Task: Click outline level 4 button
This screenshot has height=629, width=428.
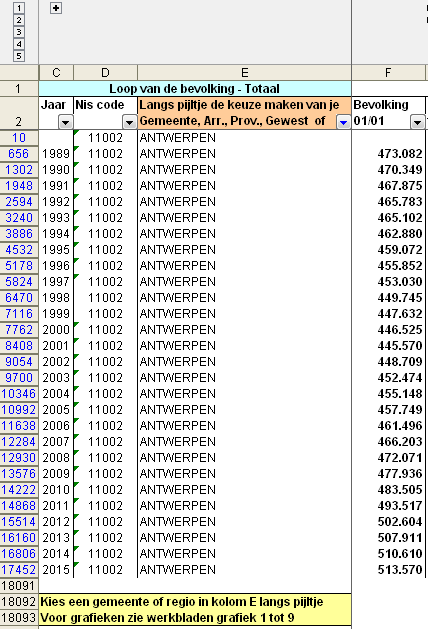Action: pyautogui.click(x=18, y=44)
